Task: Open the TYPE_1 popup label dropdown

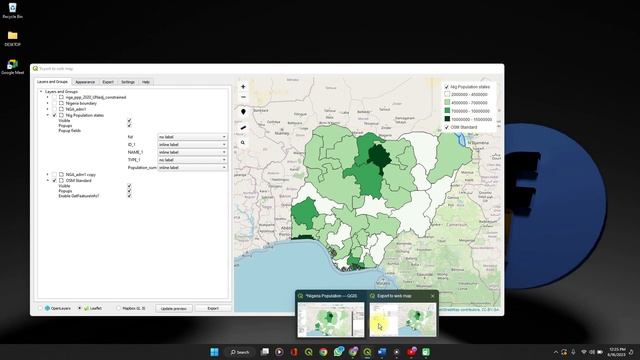Action: pos(192,160)
